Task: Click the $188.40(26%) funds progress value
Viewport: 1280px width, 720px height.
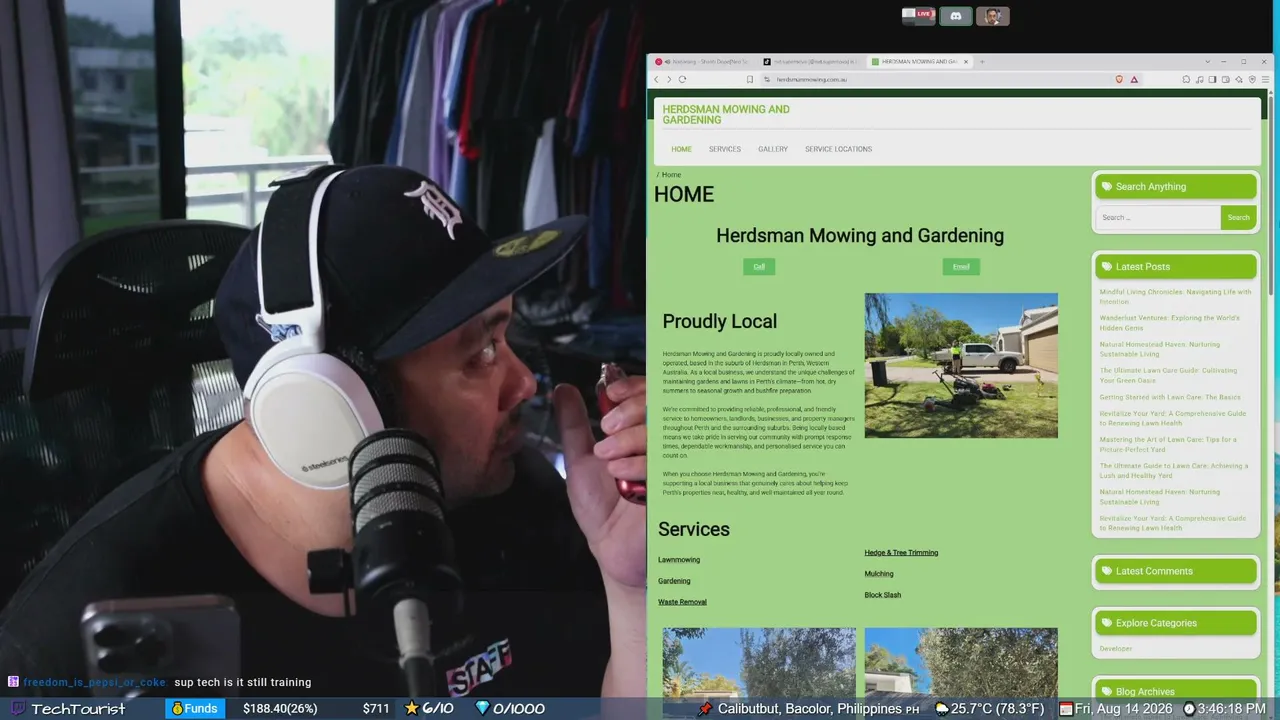Action: tap(280, 709)
